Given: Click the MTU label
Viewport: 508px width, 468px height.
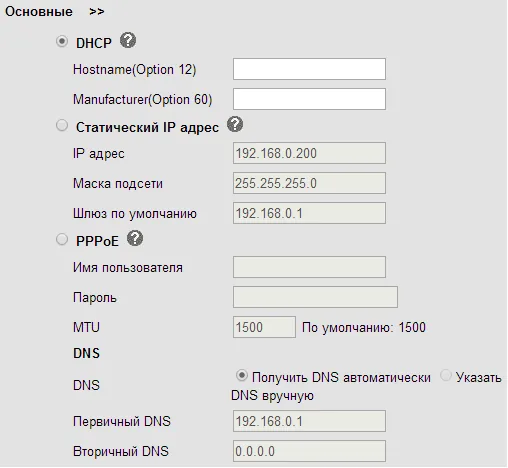Looking at the screenshot, I should [86, 327].
